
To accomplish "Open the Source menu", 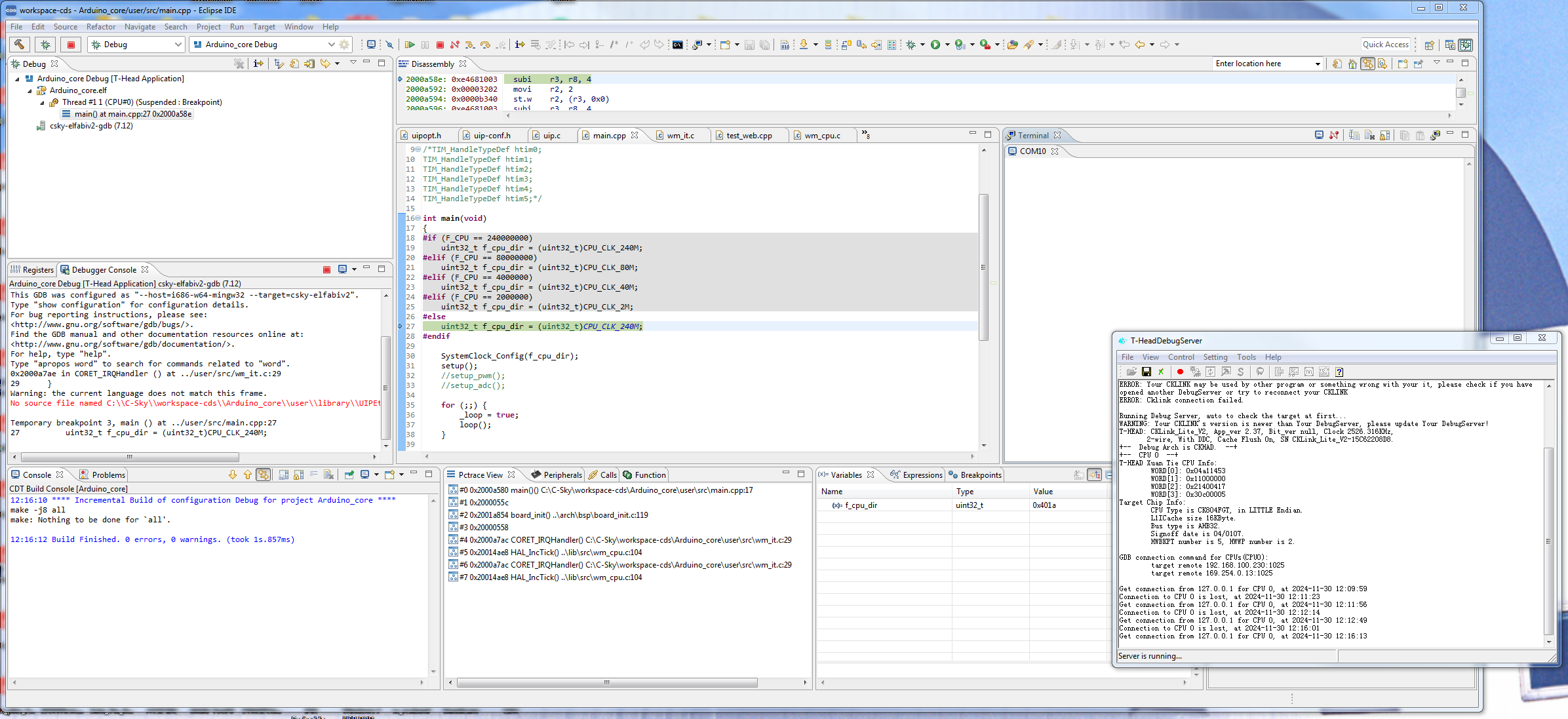I will coord(66,27).
